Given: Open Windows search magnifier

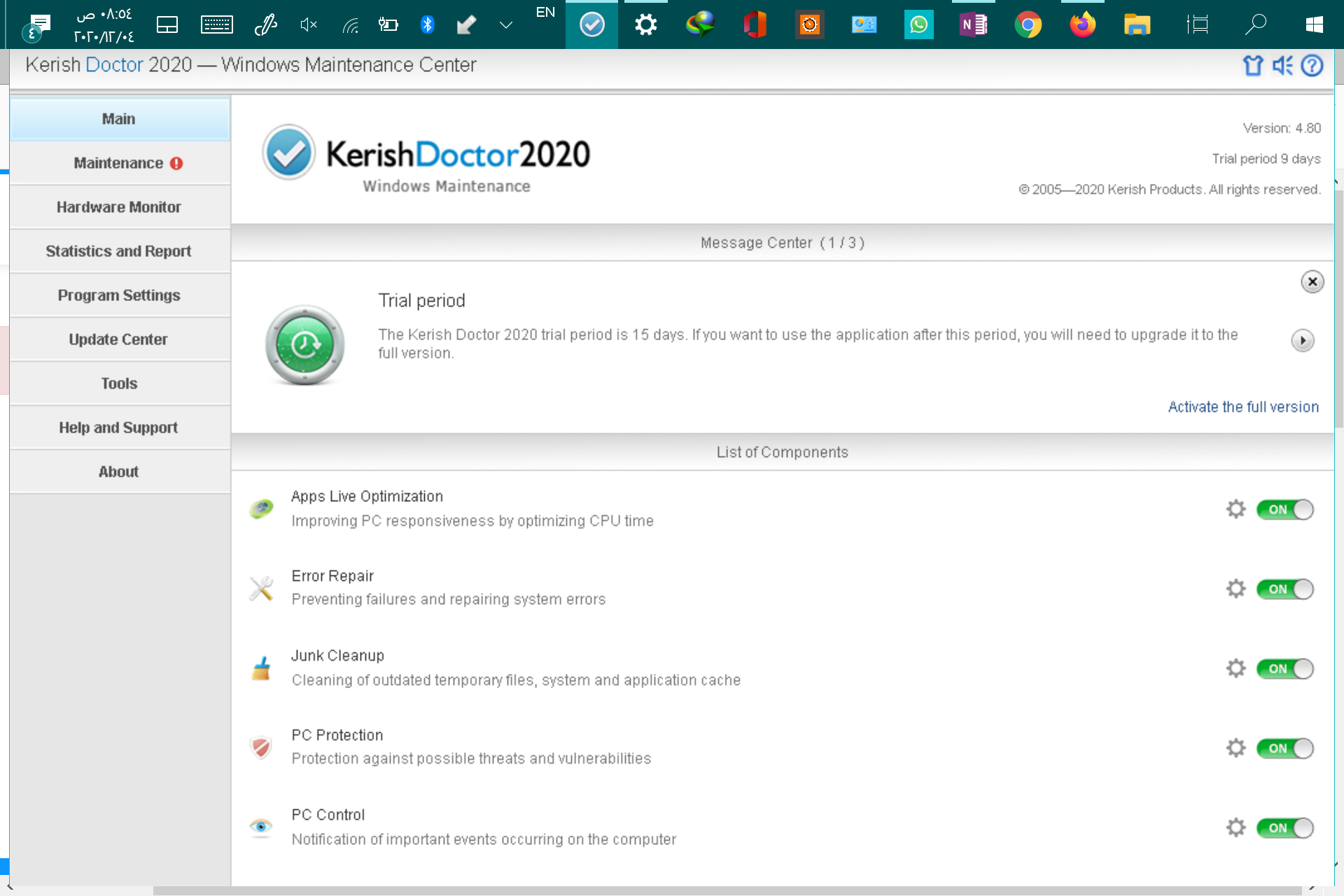Looking at the screenshot, I should tap(1255, 25).
